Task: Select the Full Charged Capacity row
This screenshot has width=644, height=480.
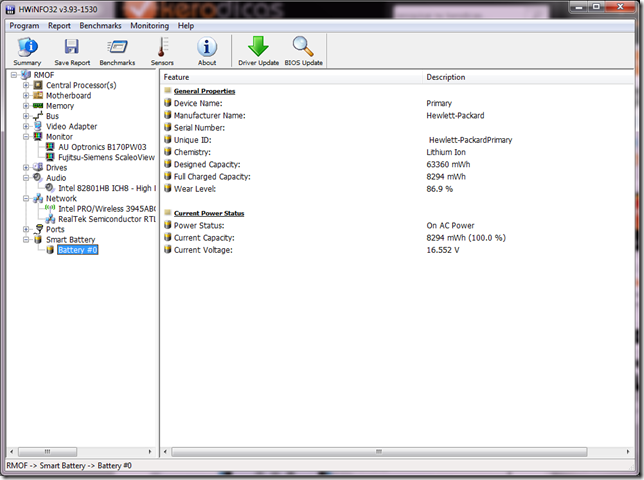Action: (x=398, y=177)
